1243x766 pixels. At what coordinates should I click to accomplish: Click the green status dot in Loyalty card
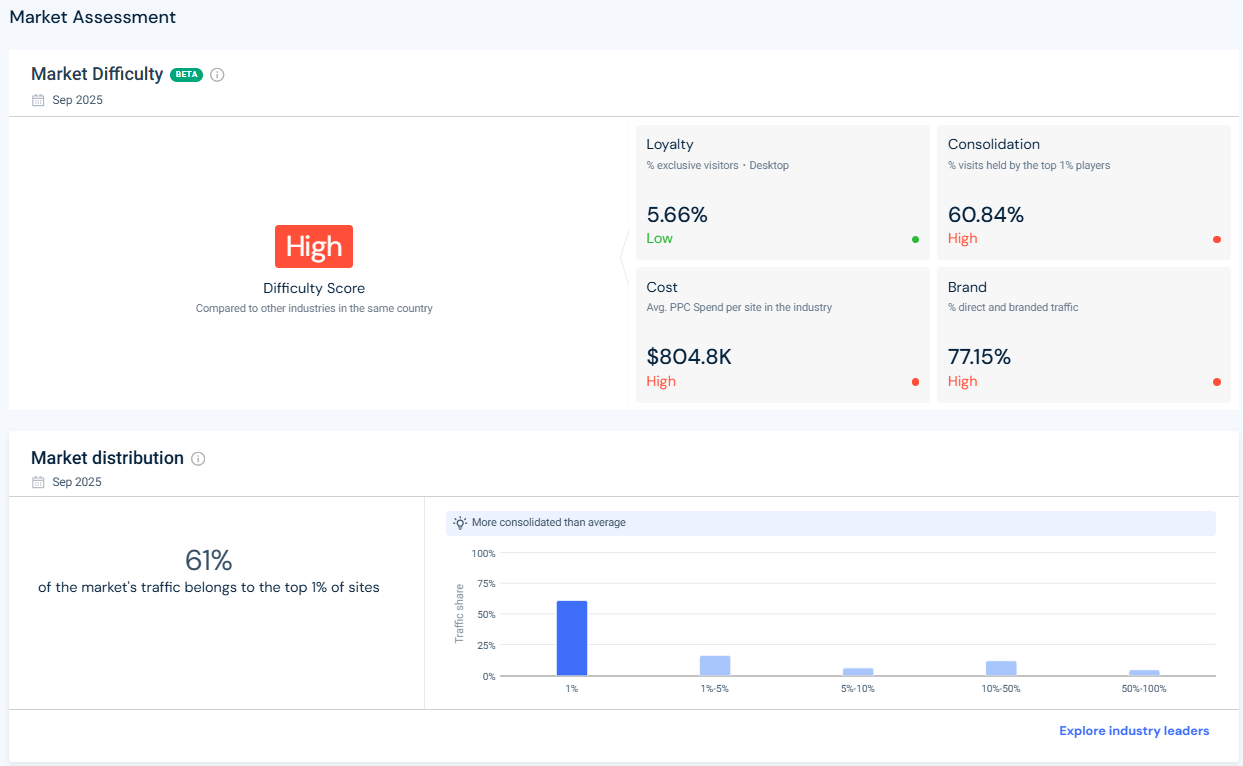[915, 240]
